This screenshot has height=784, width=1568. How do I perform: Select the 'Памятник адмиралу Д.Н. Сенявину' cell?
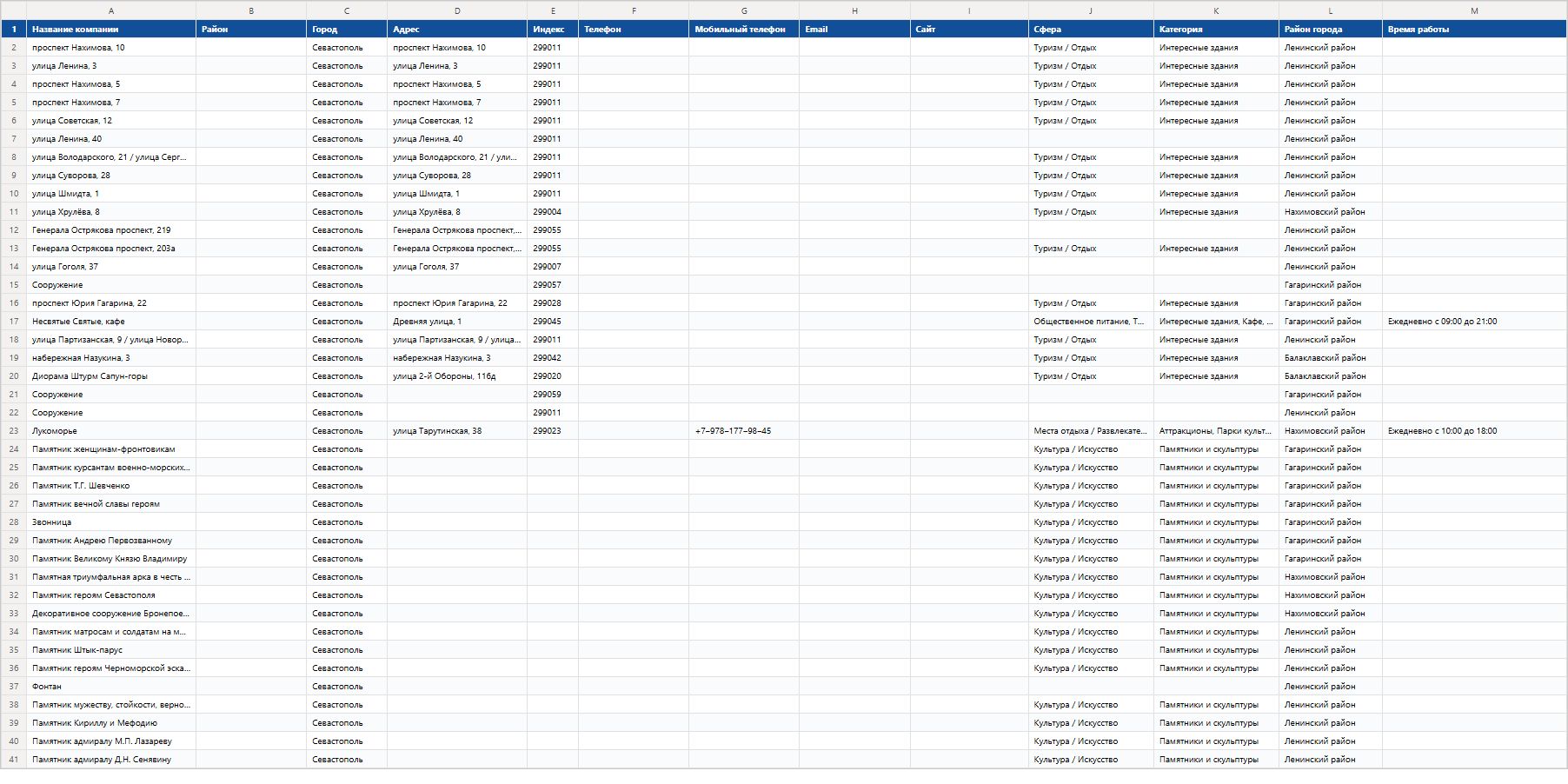[111, 760]
